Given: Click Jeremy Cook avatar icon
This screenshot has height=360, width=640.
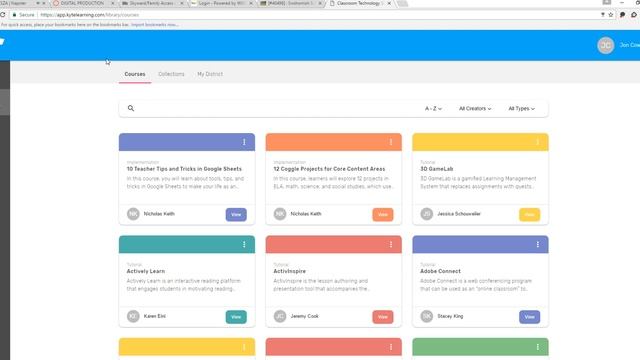Looking at the screenshot, I should coord(280,316).
